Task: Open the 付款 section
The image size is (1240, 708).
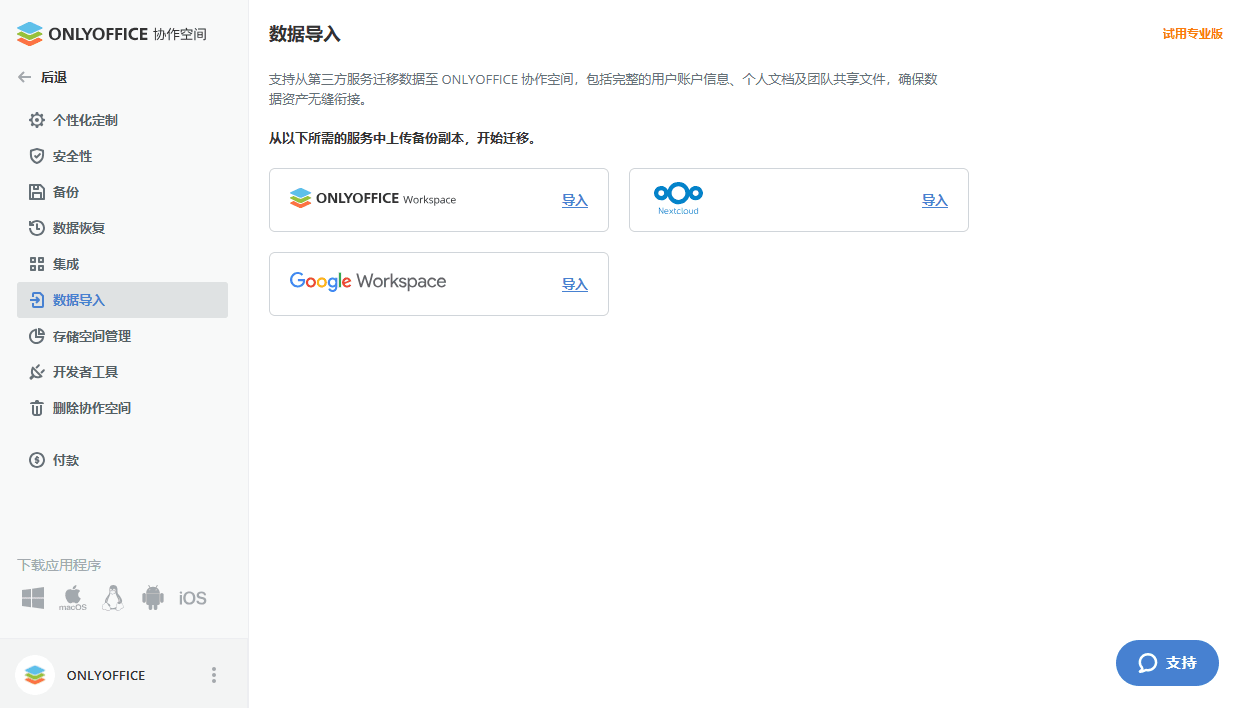Action: coord(122,460)
